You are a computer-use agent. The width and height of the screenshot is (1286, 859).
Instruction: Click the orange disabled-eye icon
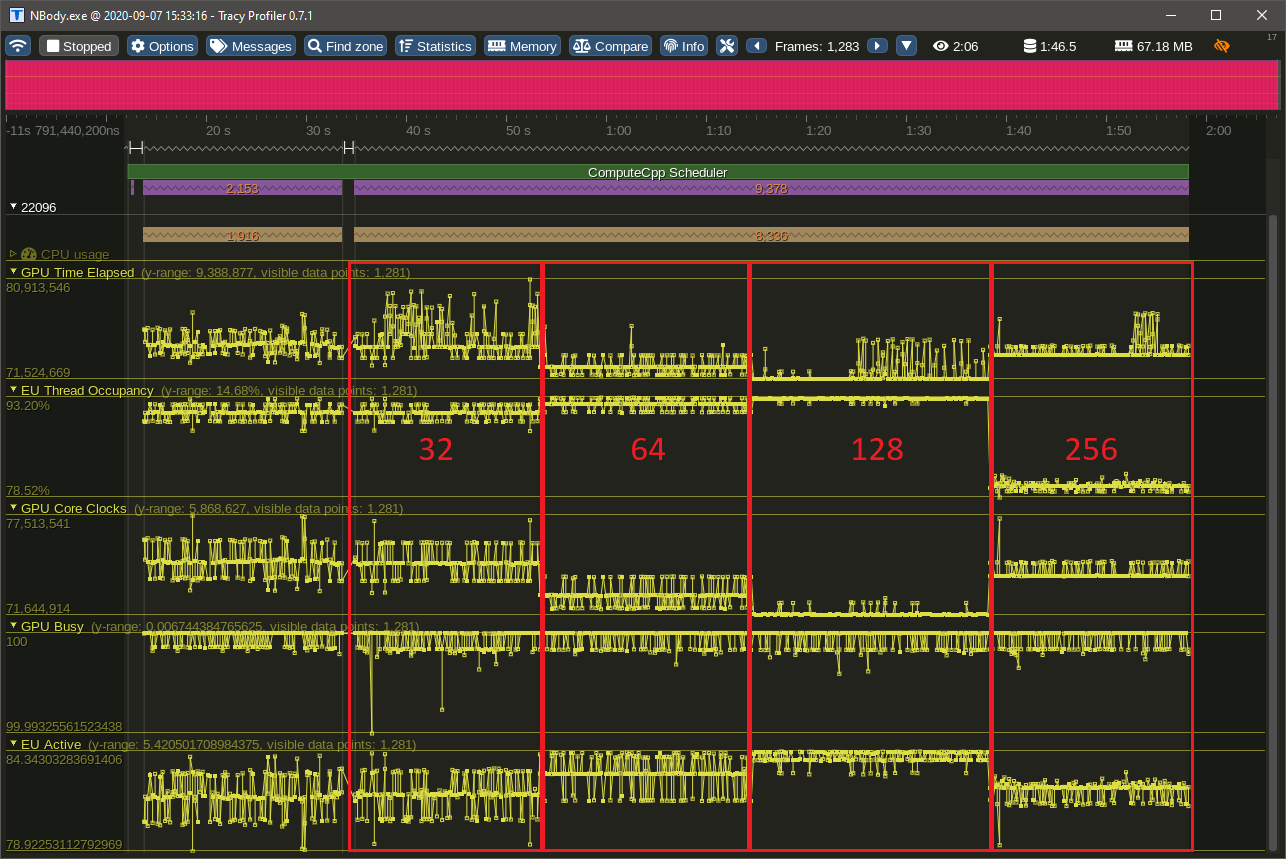(x=1221, y=46)
